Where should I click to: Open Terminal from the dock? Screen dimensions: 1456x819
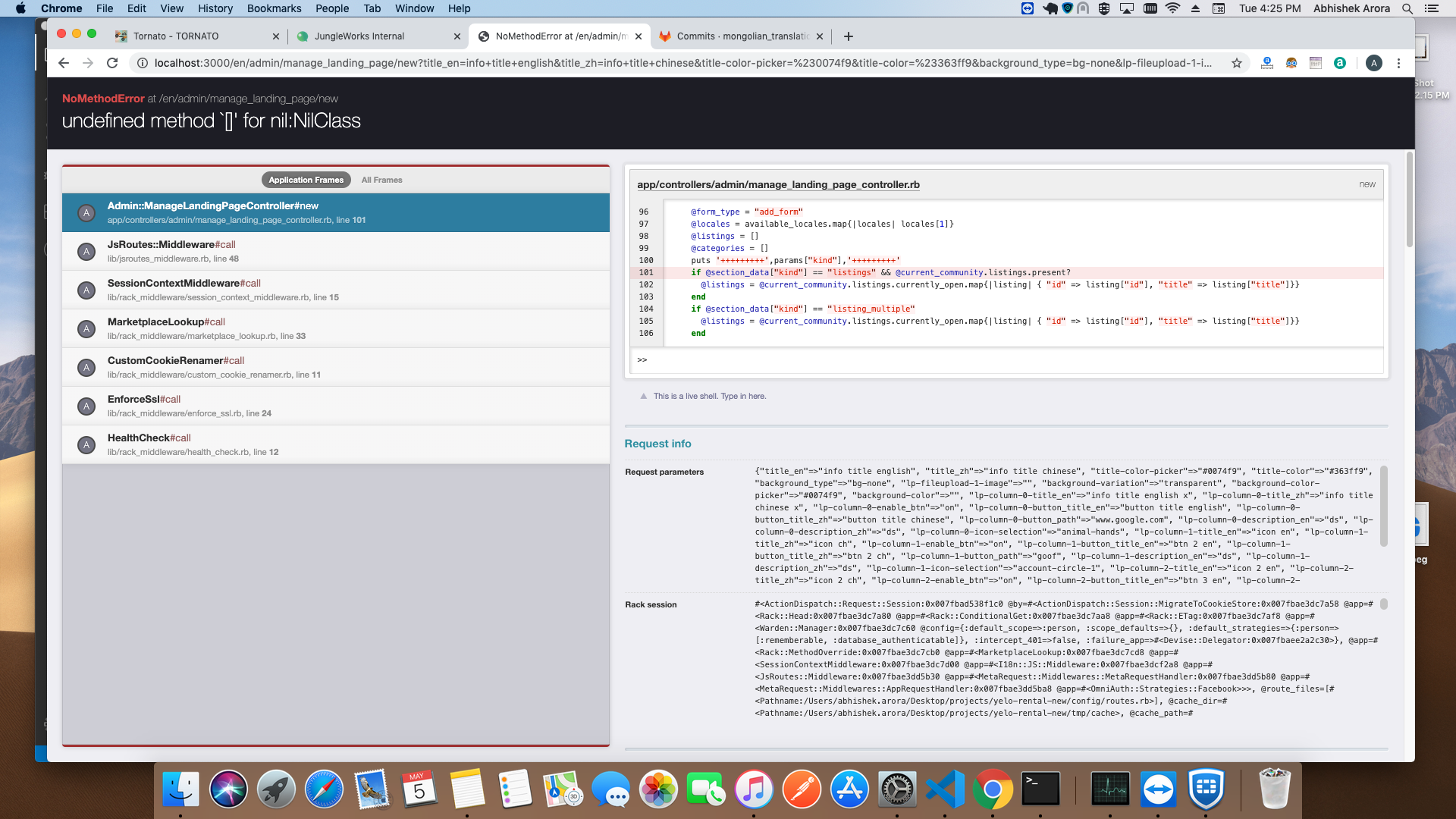pyautogui.click(x=1040, y=789)
